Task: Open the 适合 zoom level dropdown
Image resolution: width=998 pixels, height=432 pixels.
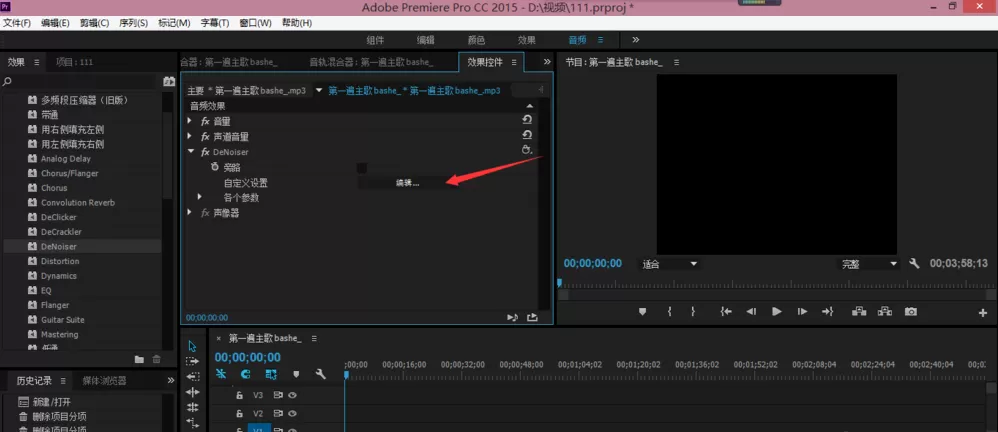Action: [x=670, y=263]
